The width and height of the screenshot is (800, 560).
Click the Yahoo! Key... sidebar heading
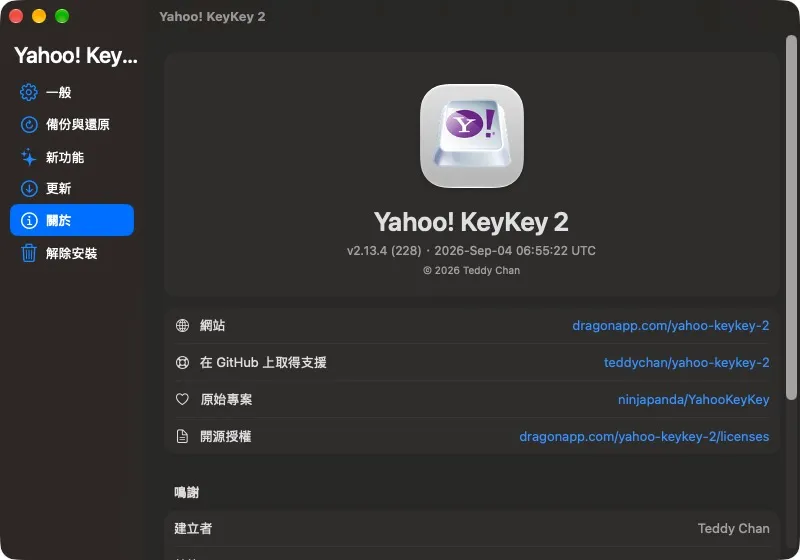pos(76,56)
